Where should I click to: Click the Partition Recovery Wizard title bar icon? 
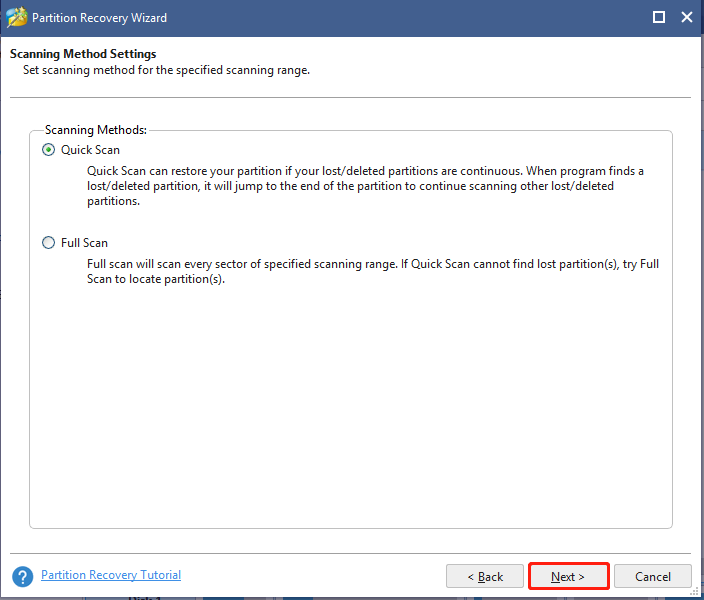coord(17,18)
